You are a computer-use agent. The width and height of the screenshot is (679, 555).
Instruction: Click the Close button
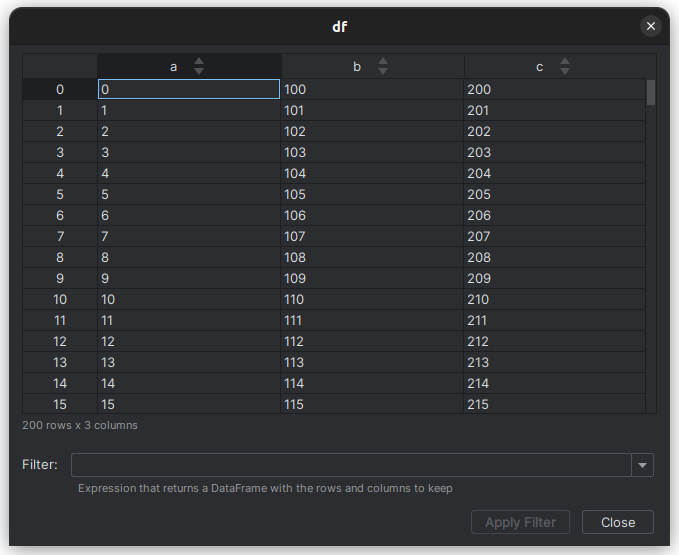pyautogui.click(x=618, y=522)
